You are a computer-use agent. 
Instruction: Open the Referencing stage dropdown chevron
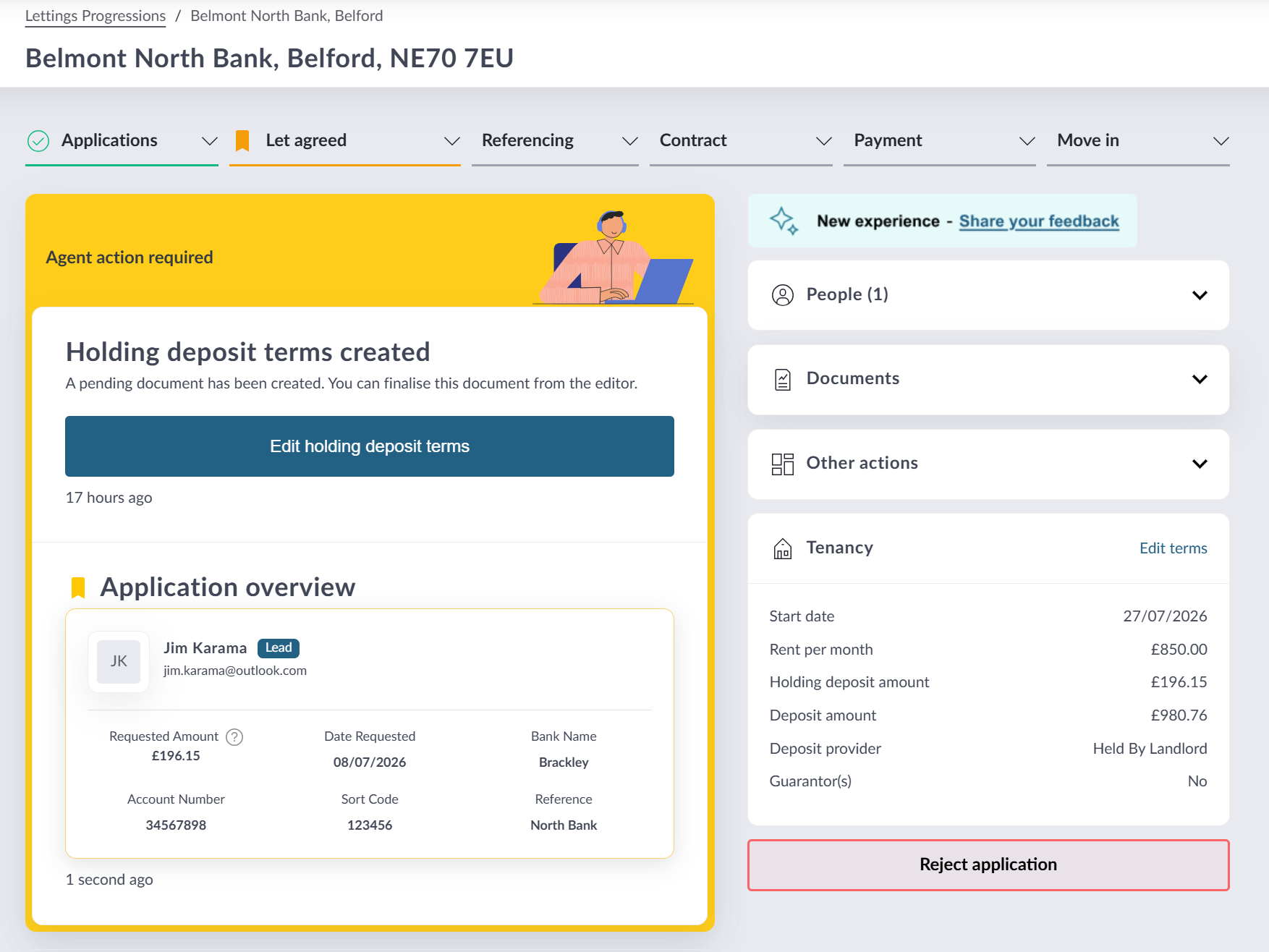[x=630, y=141]
